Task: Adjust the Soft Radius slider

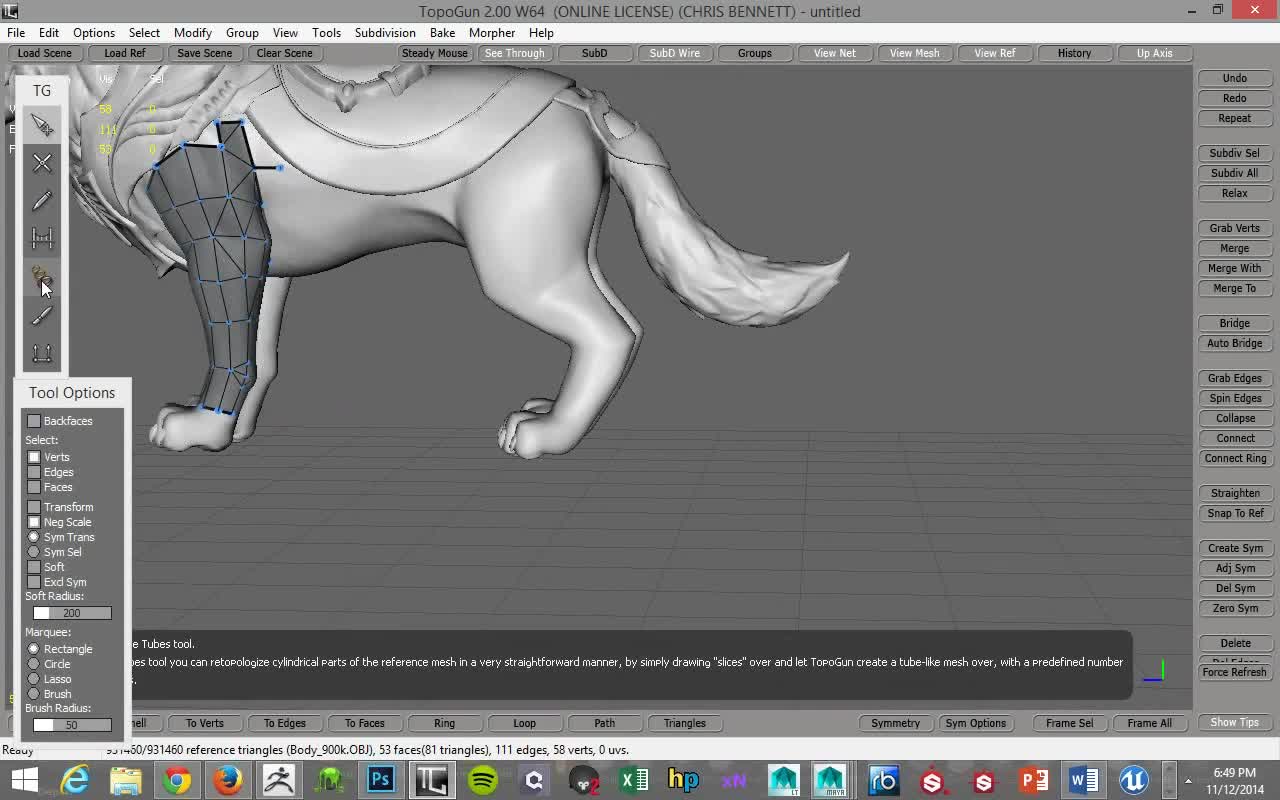Action: pyautogui.click(x=72, y=613)
